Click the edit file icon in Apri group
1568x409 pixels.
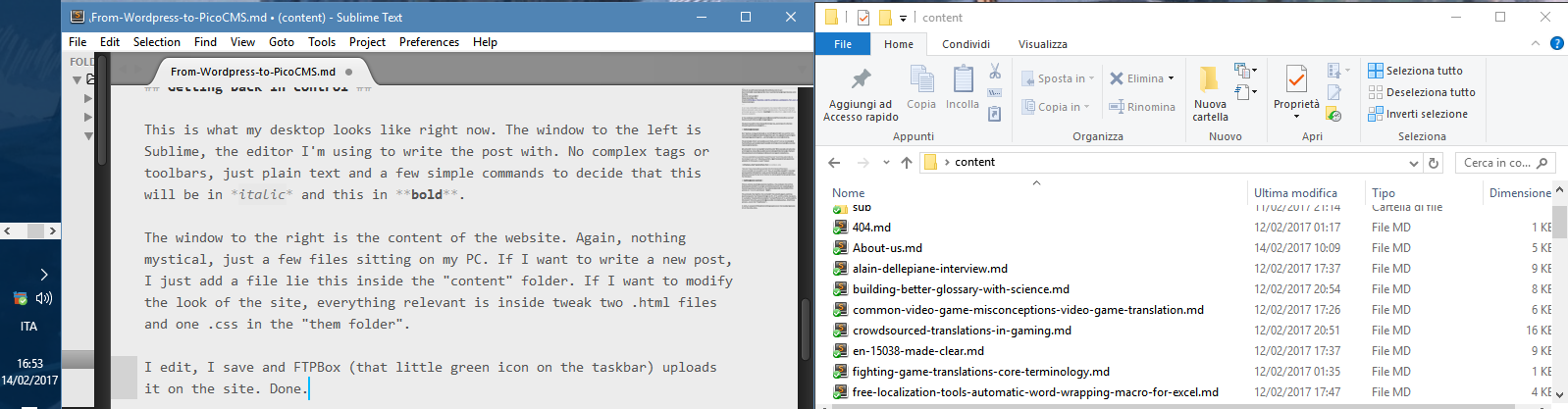point(1334,92)
